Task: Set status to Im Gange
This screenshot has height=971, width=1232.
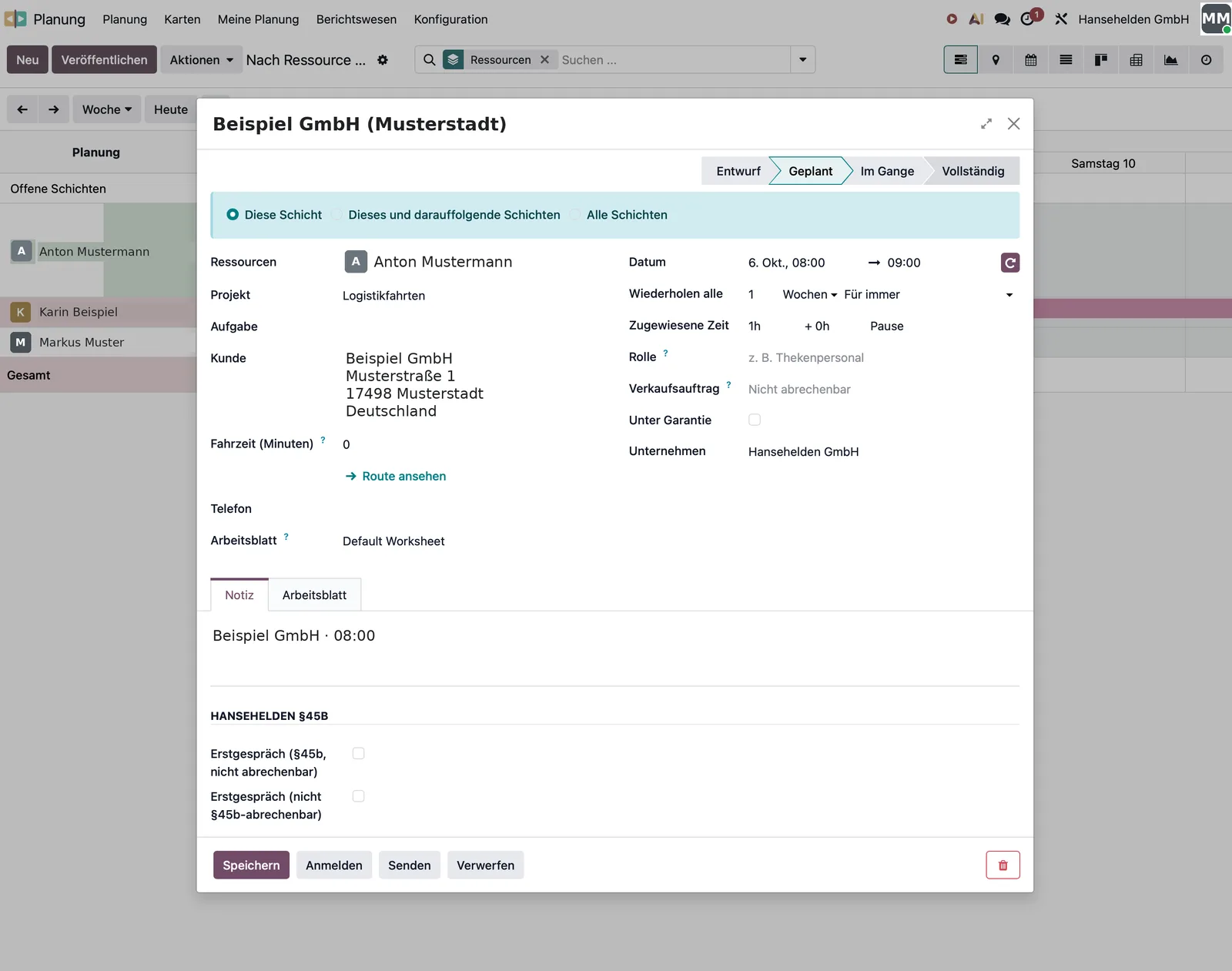Action: (x=887, y=171)
